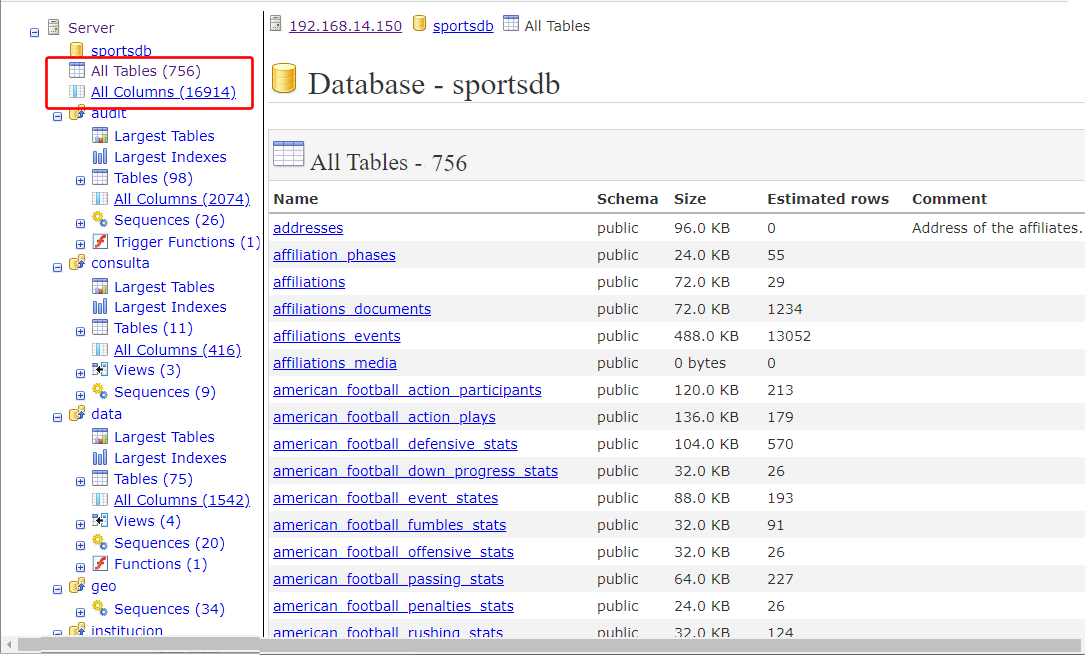
Task: Open american_football_defensive_stats table link
Action: coord(395,443)
